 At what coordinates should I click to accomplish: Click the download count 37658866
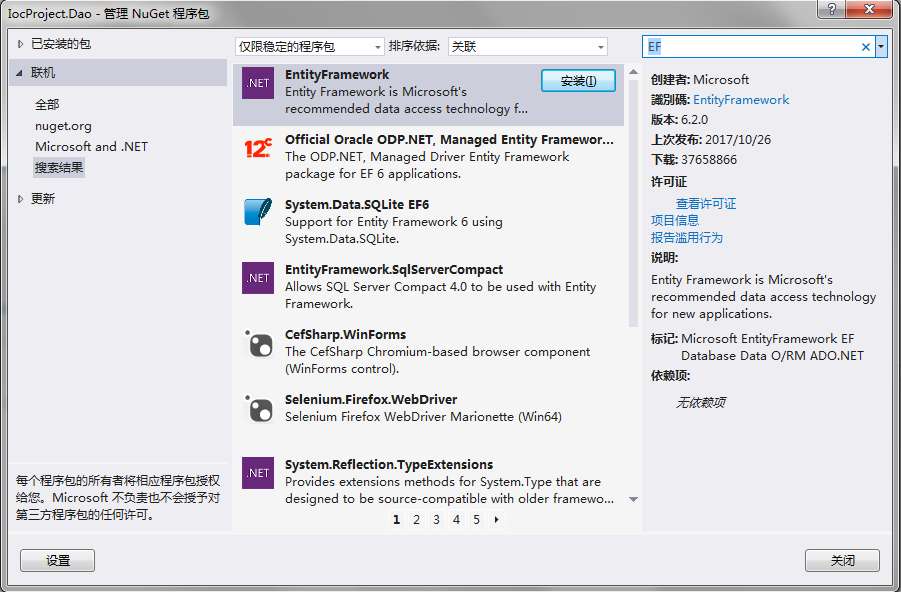(709, 160)
